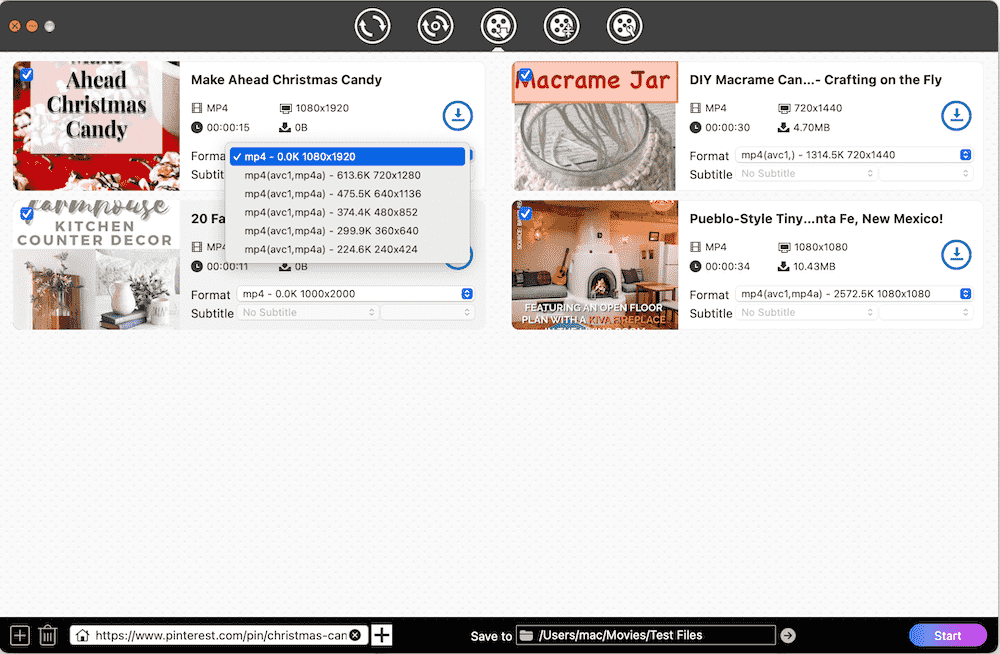Screen dimensions: 1000x654
Task: Click the 10.43MB file size text
Action: [x=814, y=267]
